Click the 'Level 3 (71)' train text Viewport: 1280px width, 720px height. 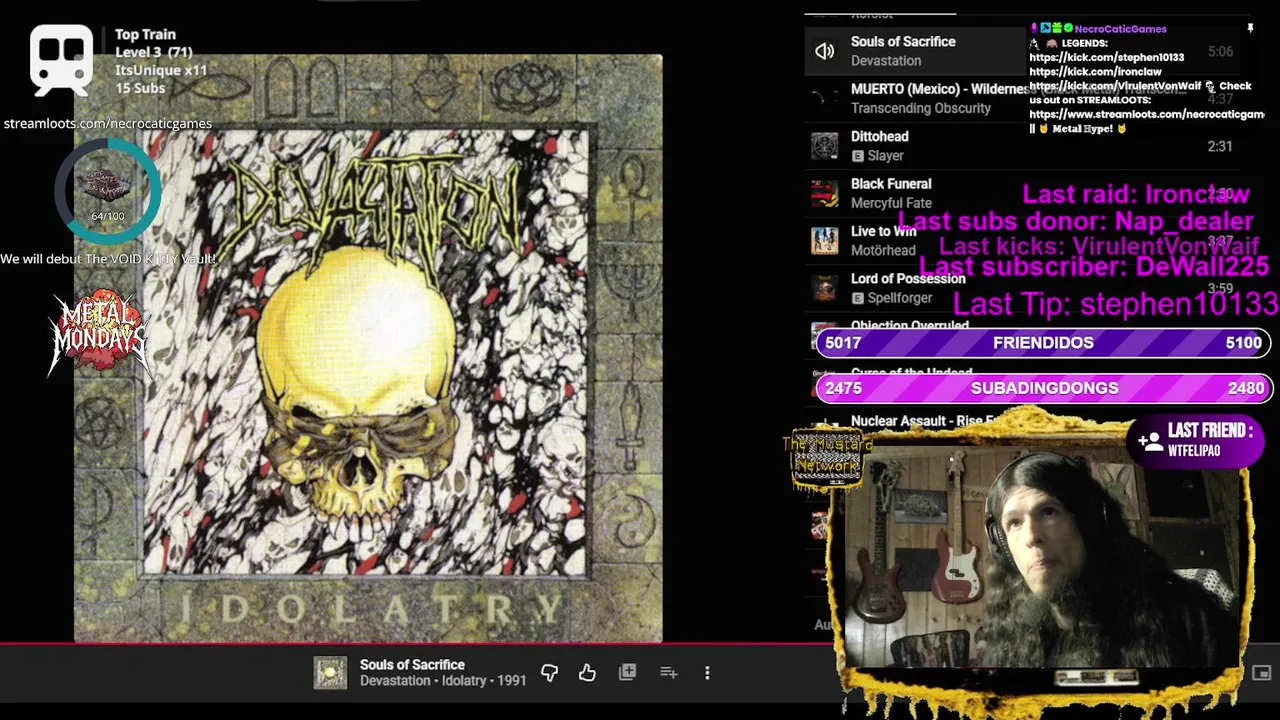click(154, 52)
